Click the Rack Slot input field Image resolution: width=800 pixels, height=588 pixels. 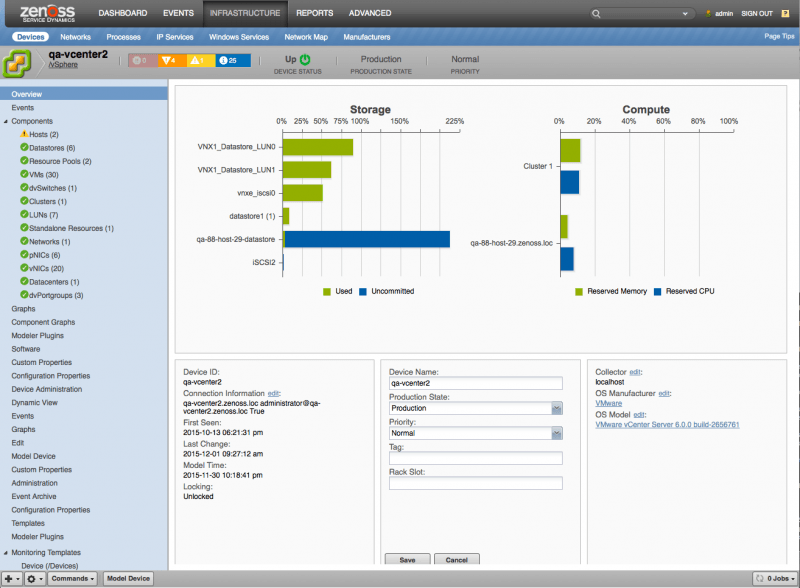click(x=475, y=483)
